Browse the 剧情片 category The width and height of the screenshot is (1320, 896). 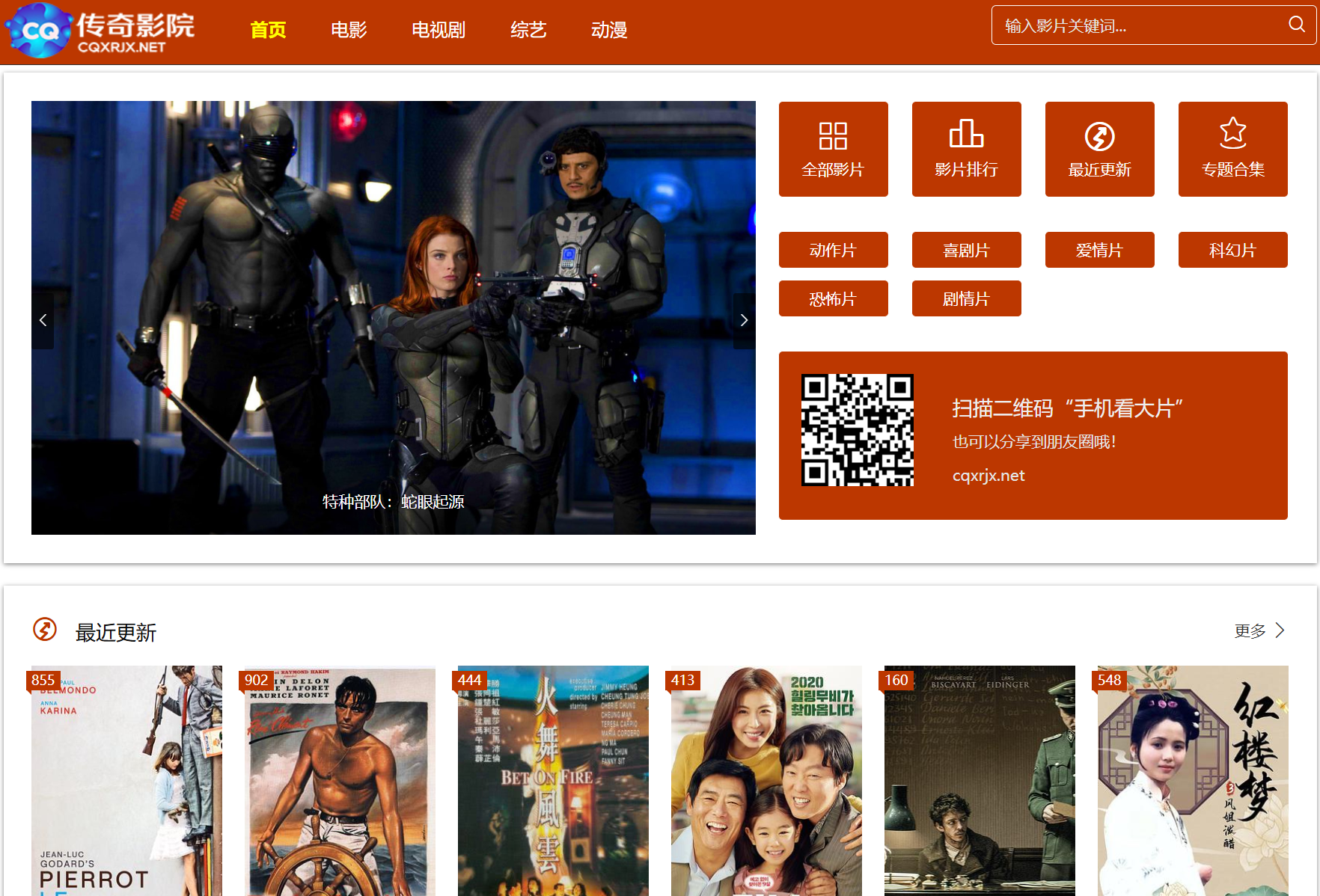966,298
